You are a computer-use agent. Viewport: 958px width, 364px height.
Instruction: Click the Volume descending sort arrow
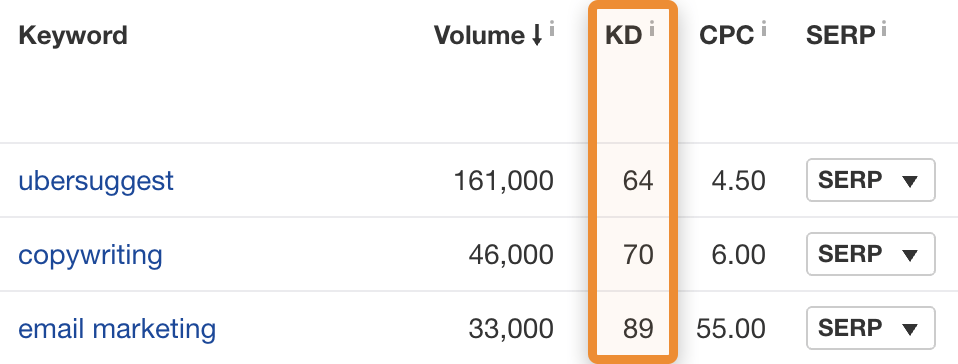pyautogui.click(x=536, y=36)
